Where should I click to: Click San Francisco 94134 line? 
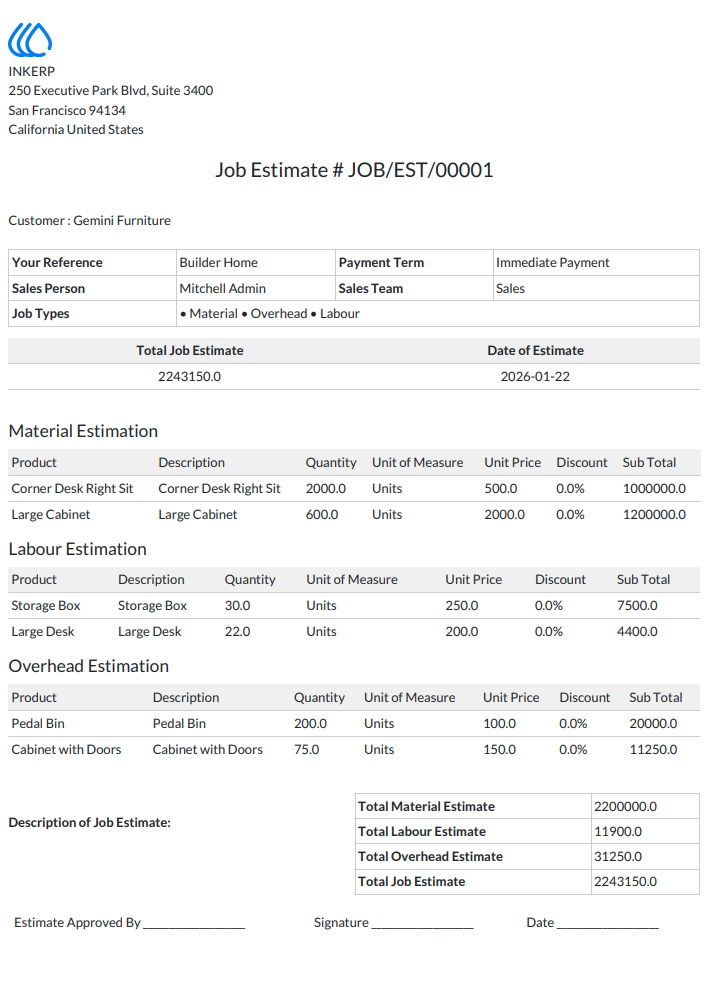(67, 110)
